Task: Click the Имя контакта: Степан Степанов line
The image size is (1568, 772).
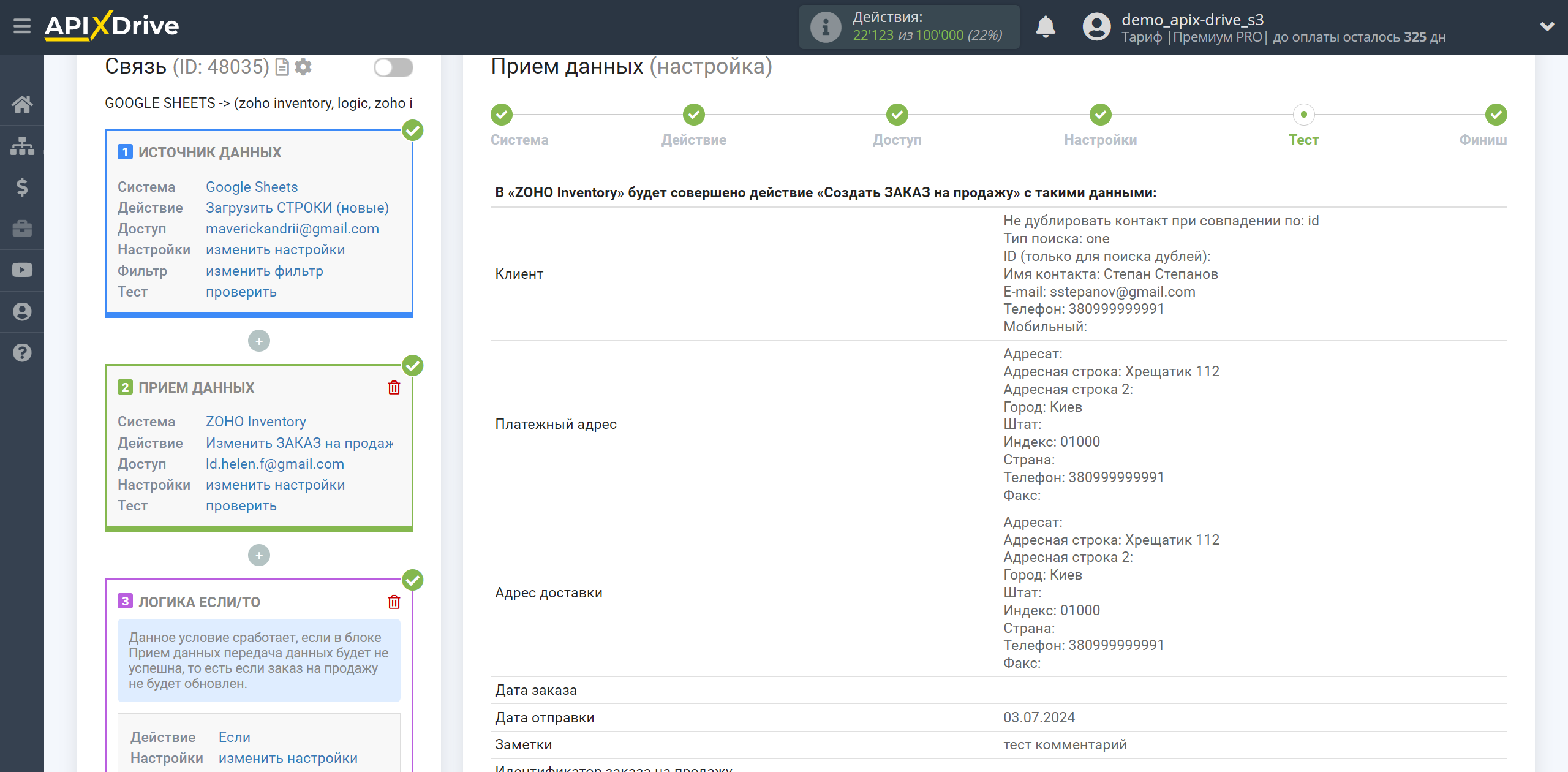Action: 1110,274
